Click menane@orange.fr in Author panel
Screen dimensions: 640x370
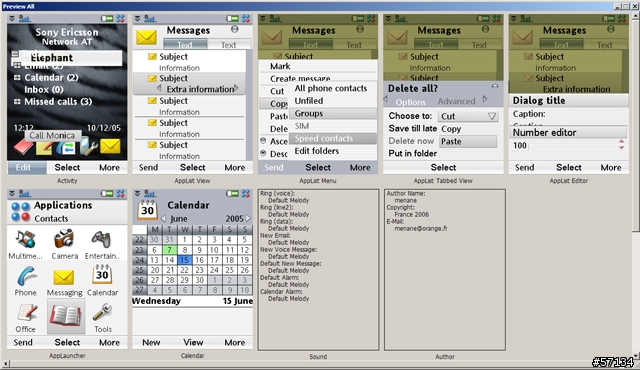[421, 228]
